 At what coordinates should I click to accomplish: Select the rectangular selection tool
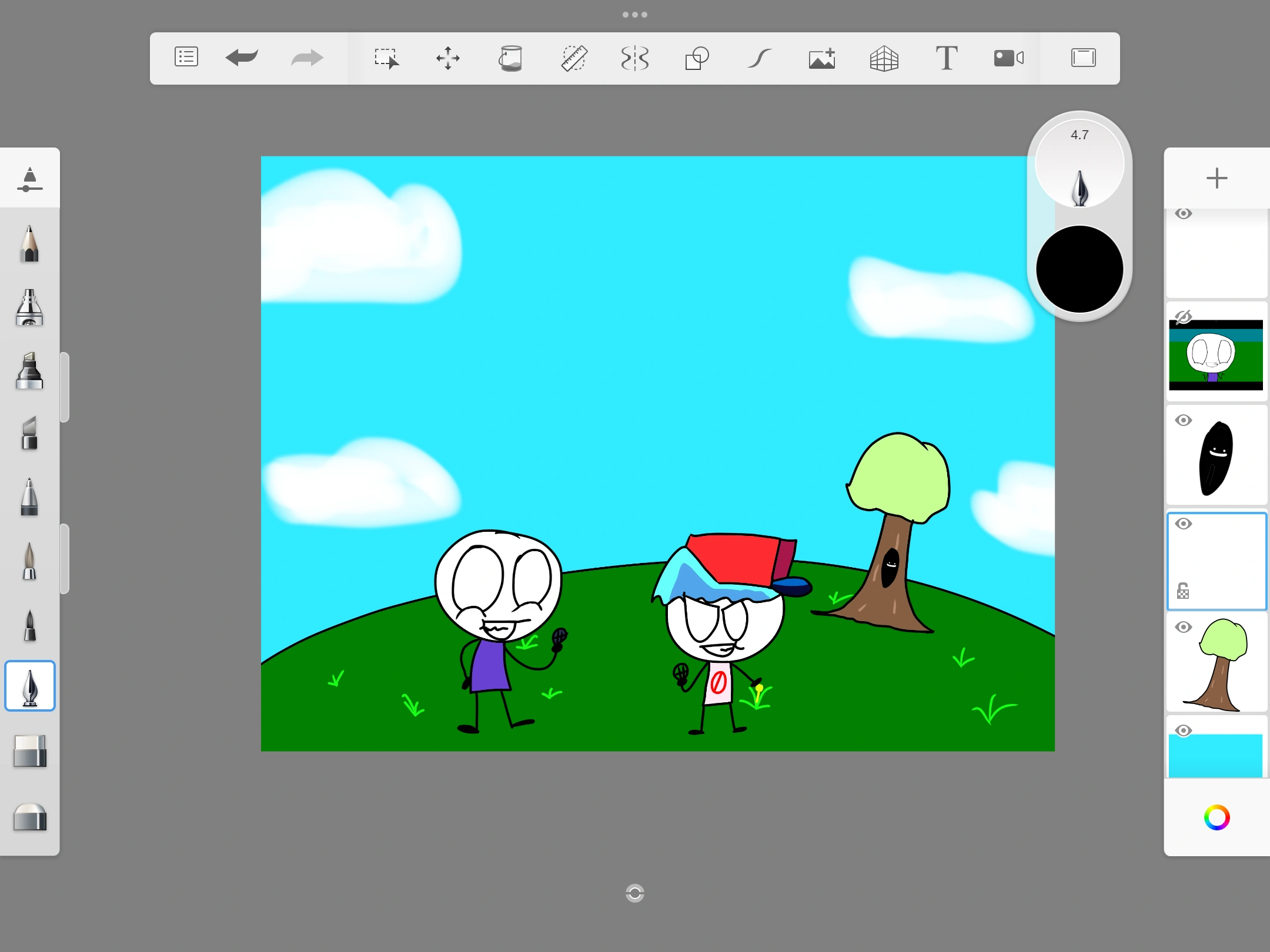(x=386, y=58)
